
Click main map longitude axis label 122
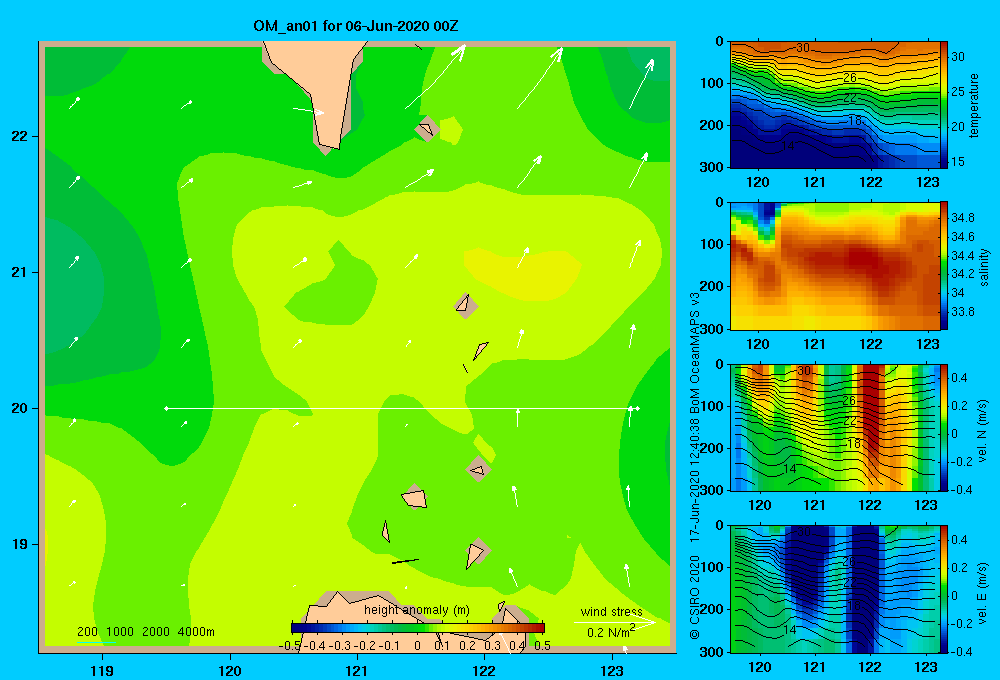484,670
